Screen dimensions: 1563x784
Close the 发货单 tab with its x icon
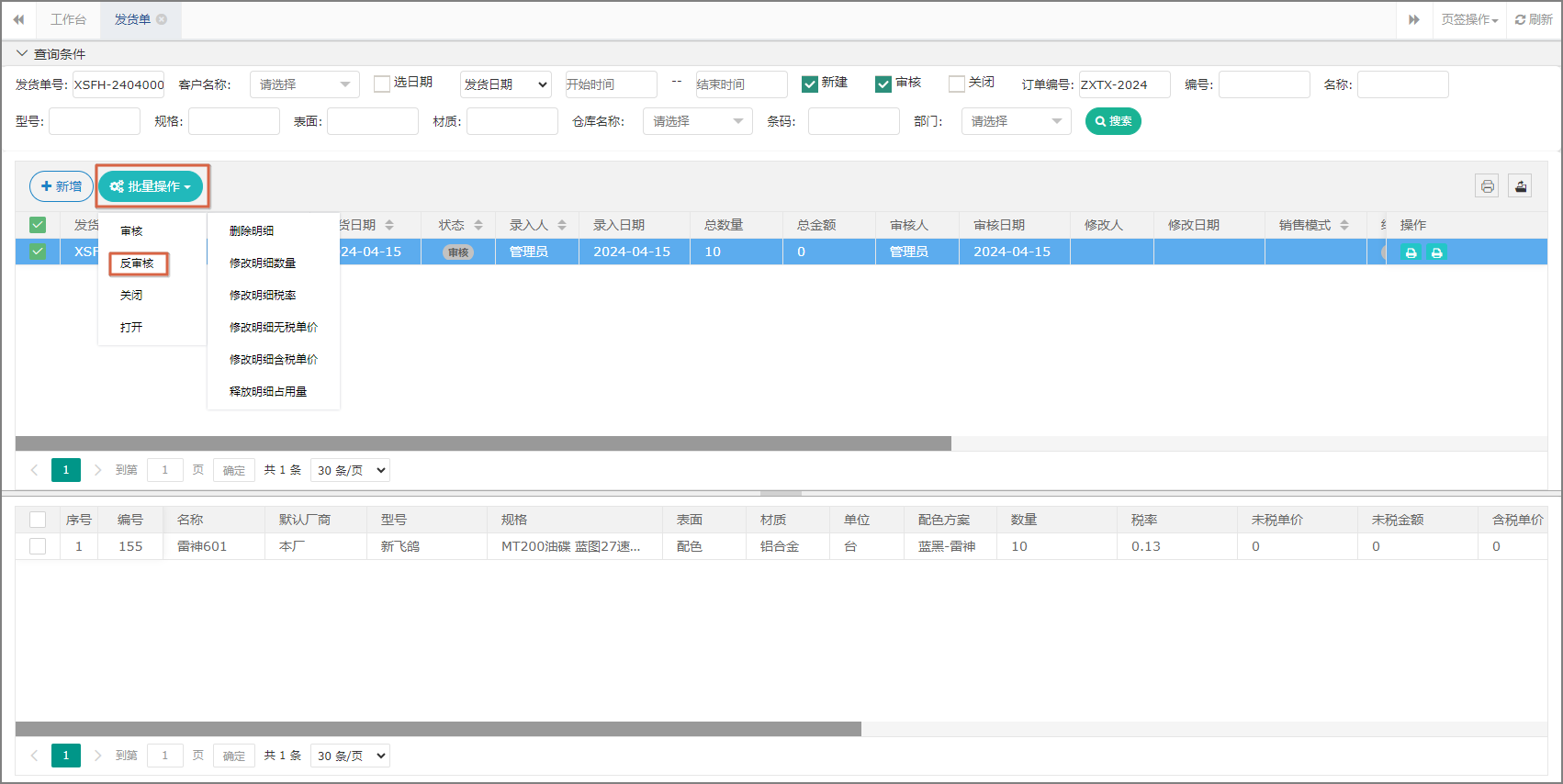coord(162,19)
